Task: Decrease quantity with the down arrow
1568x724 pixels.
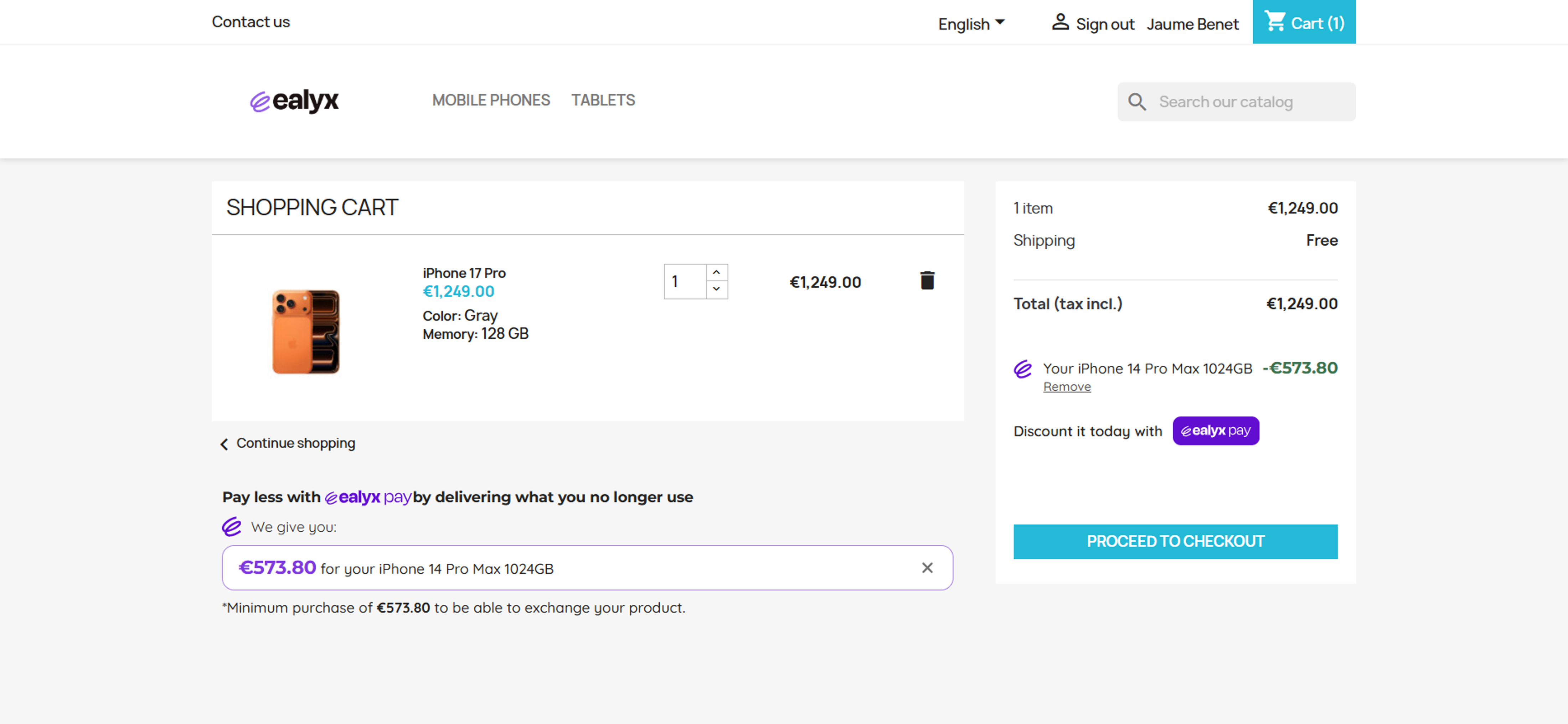Action: (x=716, y=289)
